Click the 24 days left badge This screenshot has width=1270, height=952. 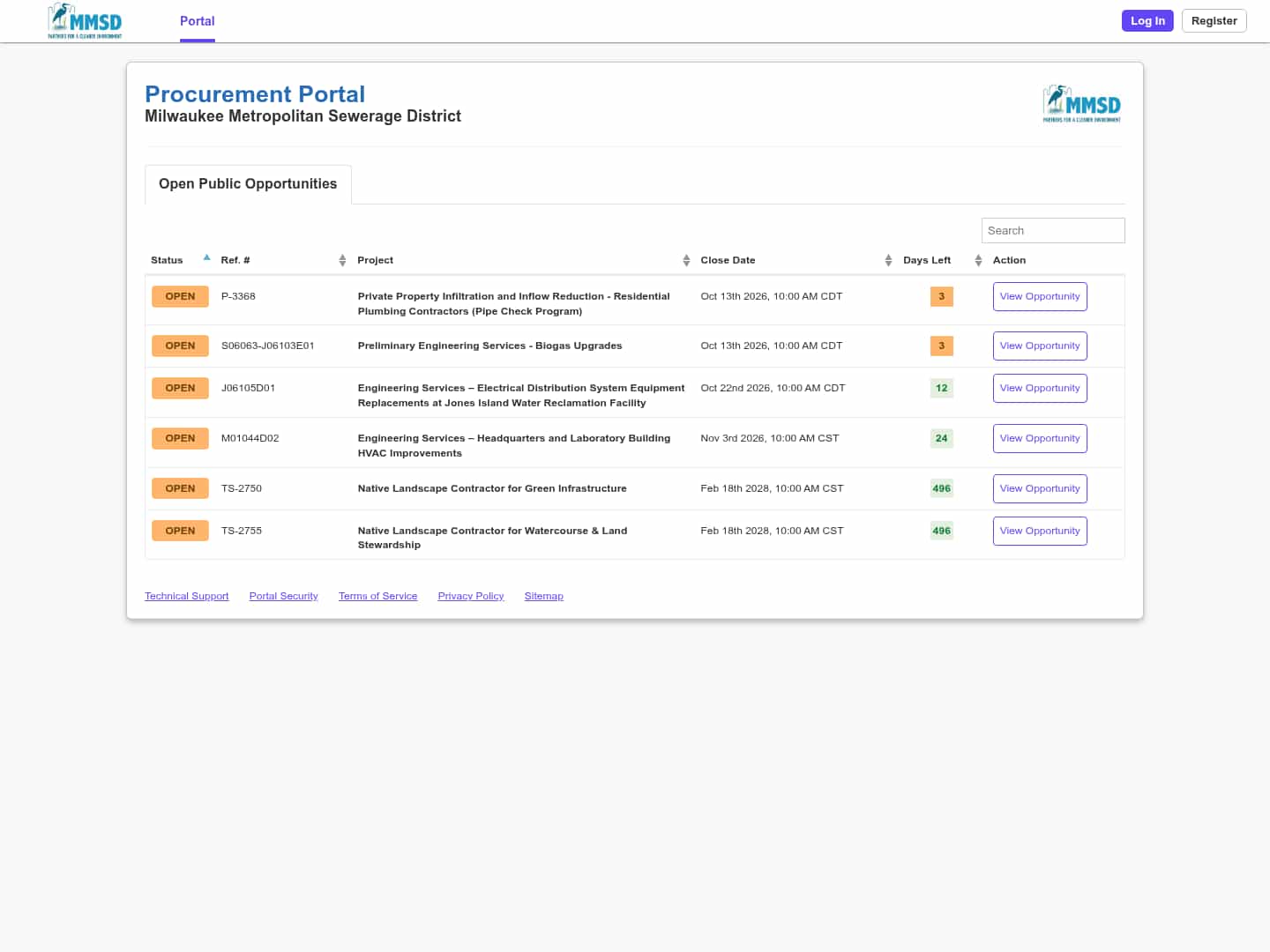(942, 439)
